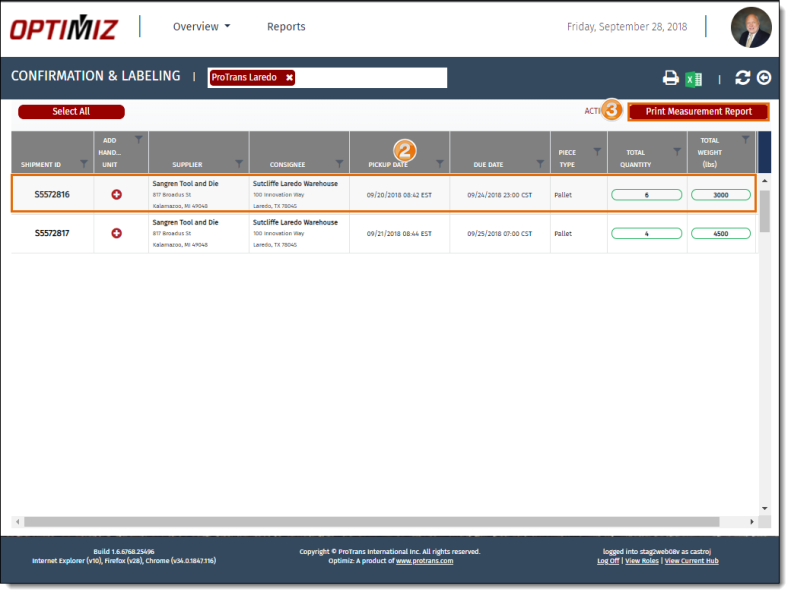Add handling unit for shipment S5572816

[x=117, y=194]
